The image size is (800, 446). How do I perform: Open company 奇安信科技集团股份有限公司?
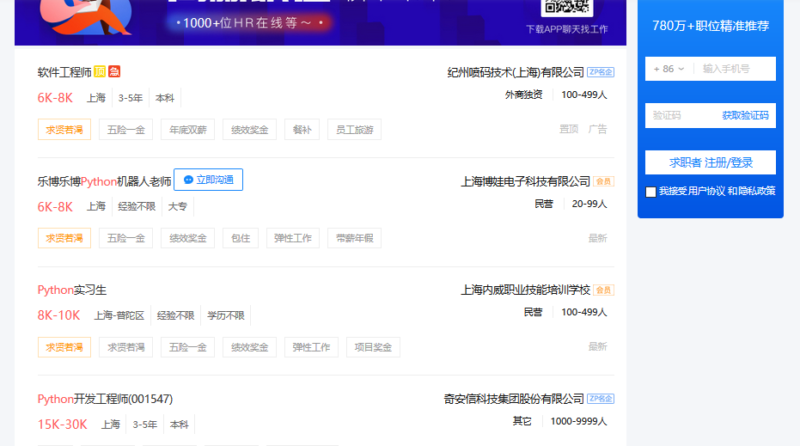[x=514, y=399]
